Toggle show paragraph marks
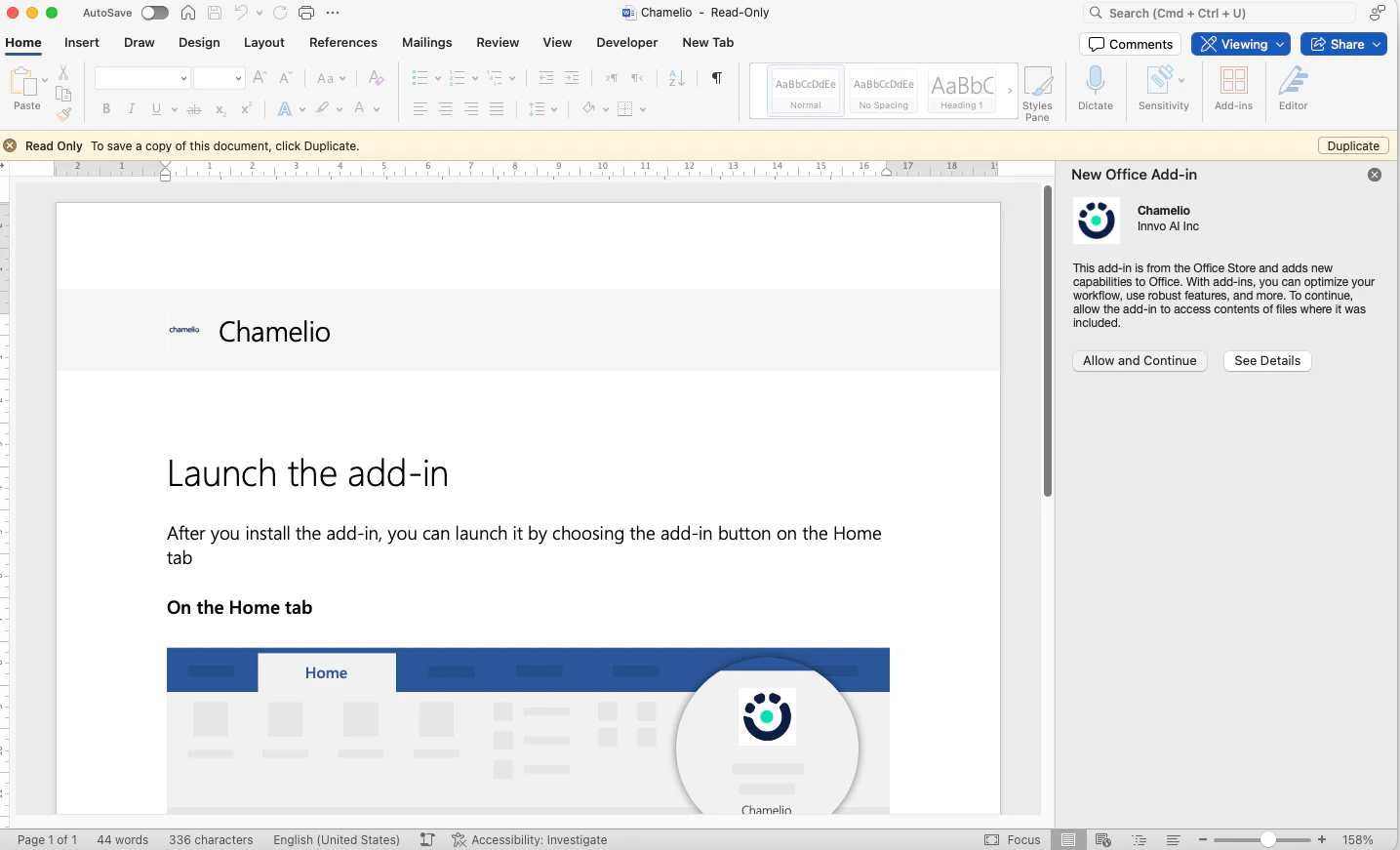Viewport: 1400px width, 850px height. coord(717,78)
